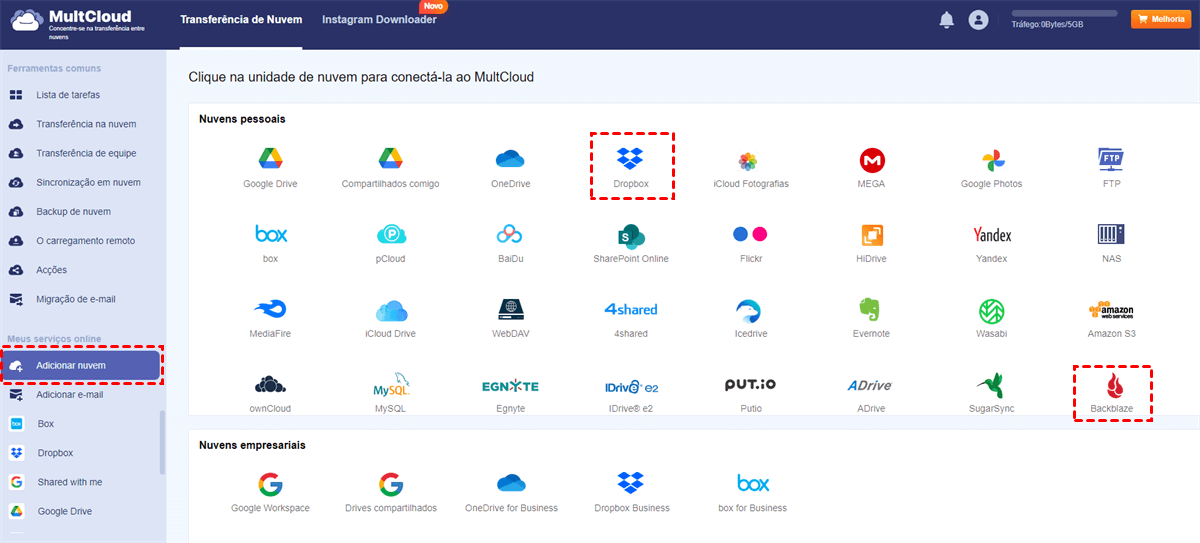Add OneDrive for Business

pos(511,492)
